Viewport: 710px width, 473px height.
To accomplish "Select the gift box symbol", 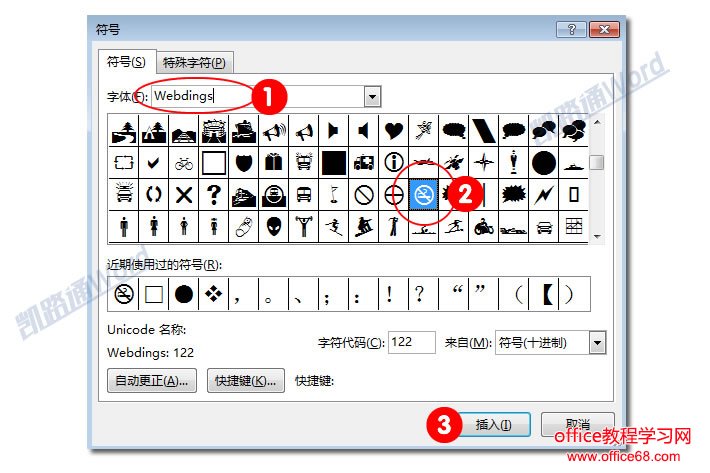I will click(273, 162).
